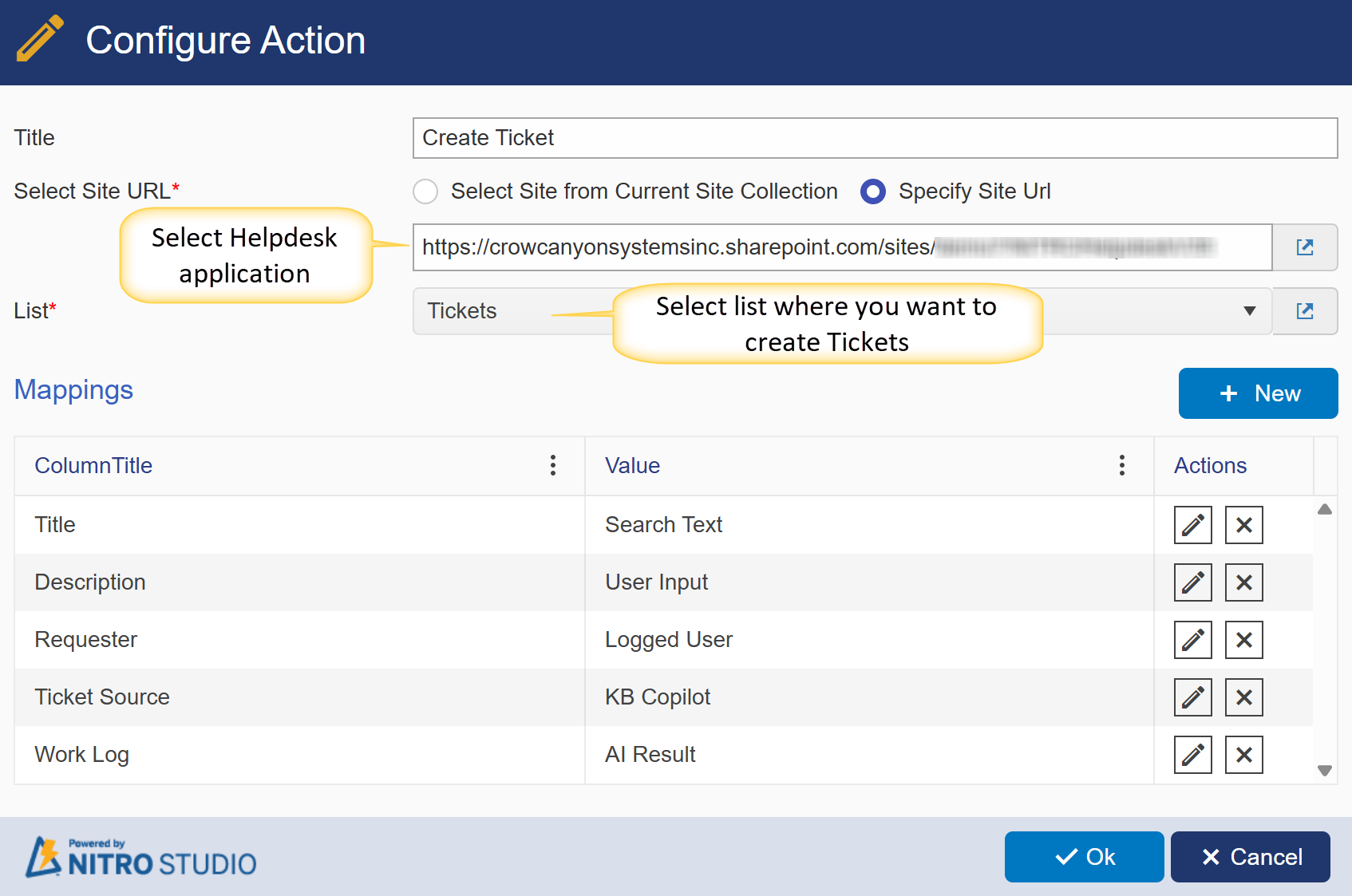
Task: Add a New mapping
Action: click(1258, 393)
